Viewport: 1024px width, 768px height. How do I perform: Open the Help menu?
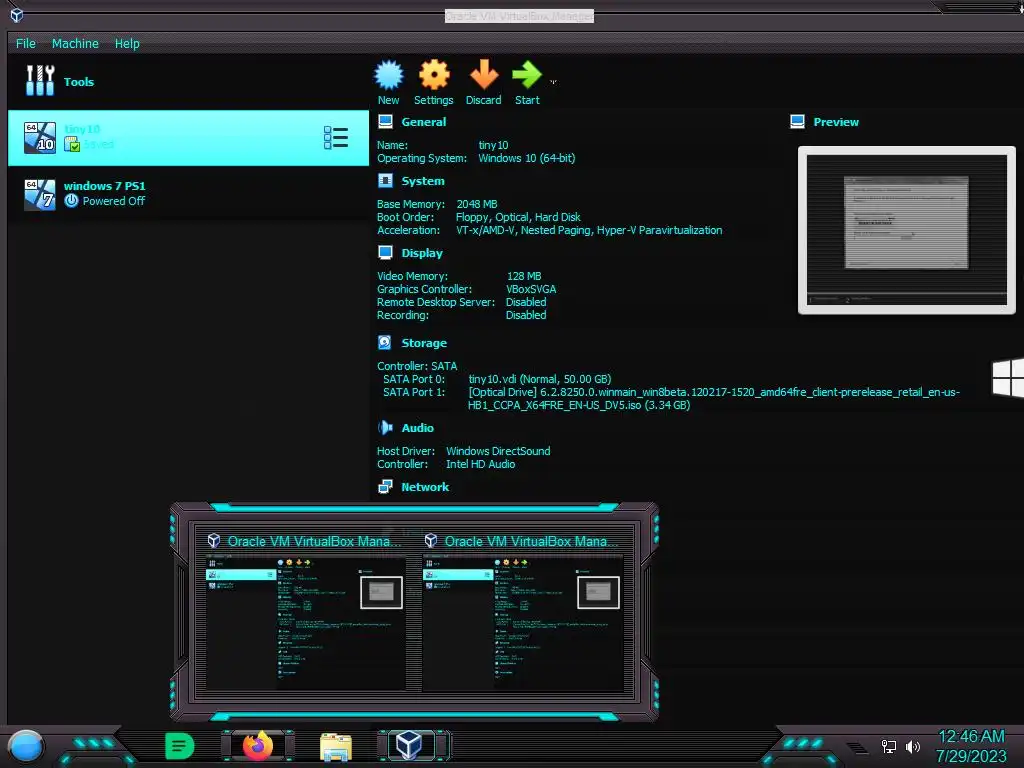pyautogui.click(x=127, y=43)
